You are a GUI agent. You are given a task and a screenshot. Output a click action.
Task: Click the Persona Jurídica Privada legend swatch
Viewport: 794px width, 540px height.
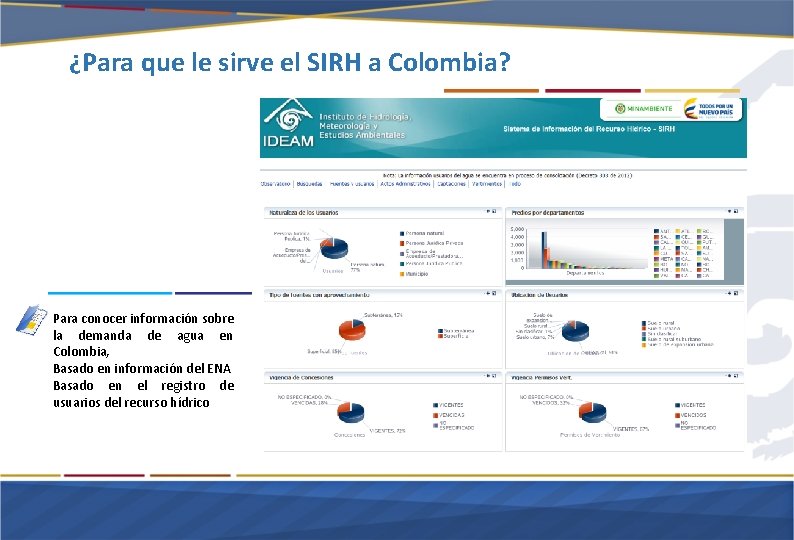(x=402, y=243)
